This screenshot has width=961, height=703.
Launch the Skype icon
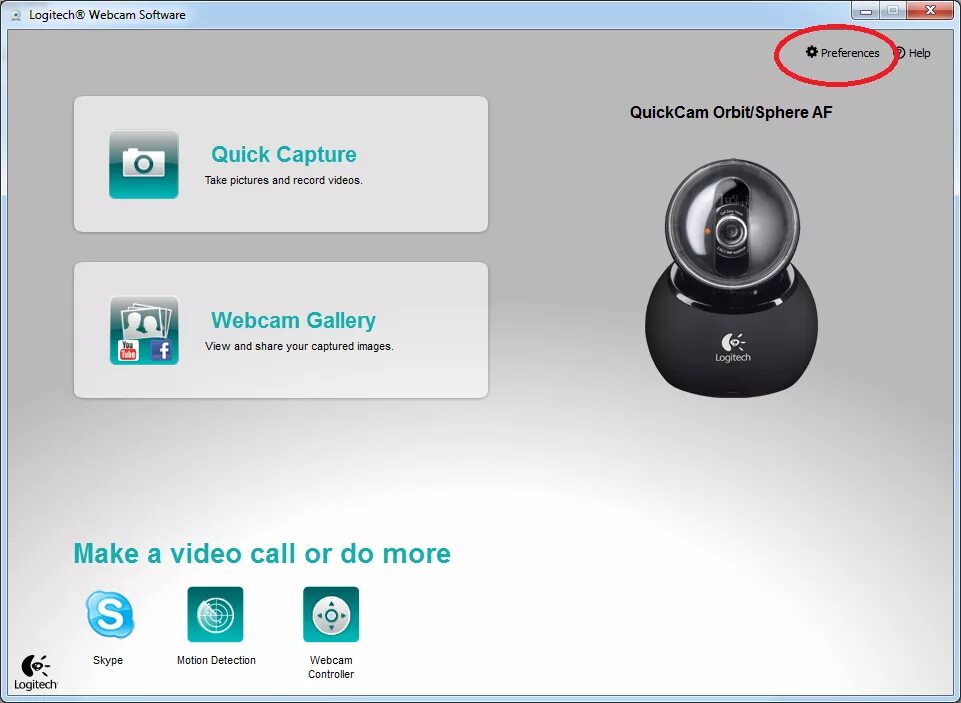click(110, 614)
